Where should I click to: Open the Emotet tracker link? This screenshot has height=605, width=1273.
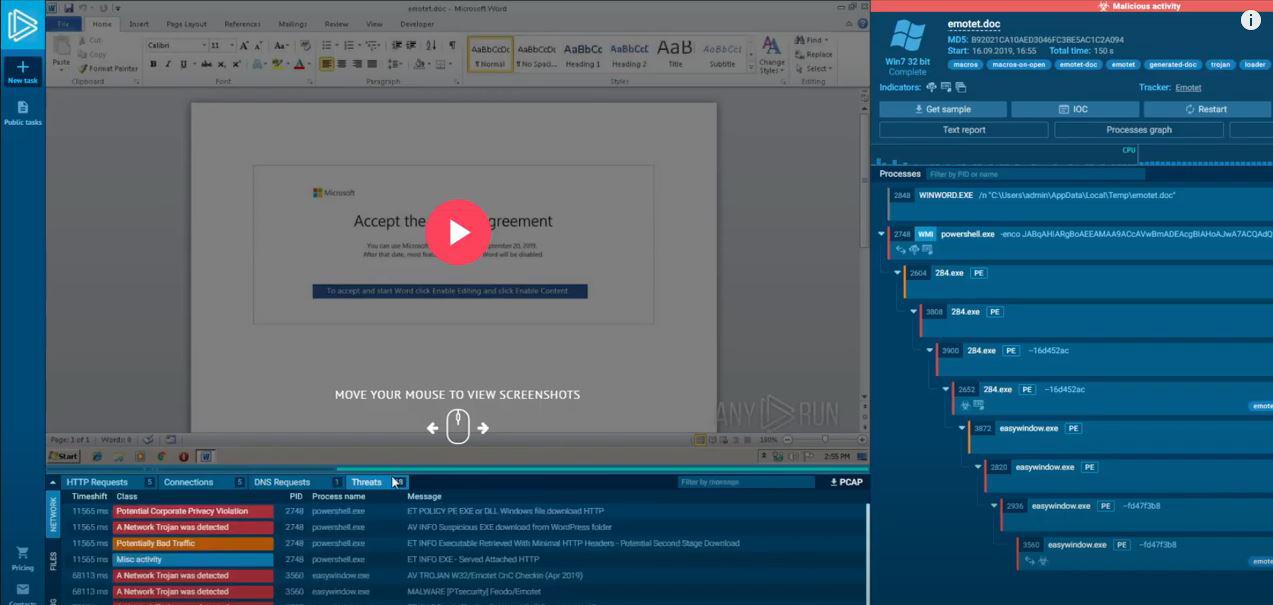tap(1188, 88)
